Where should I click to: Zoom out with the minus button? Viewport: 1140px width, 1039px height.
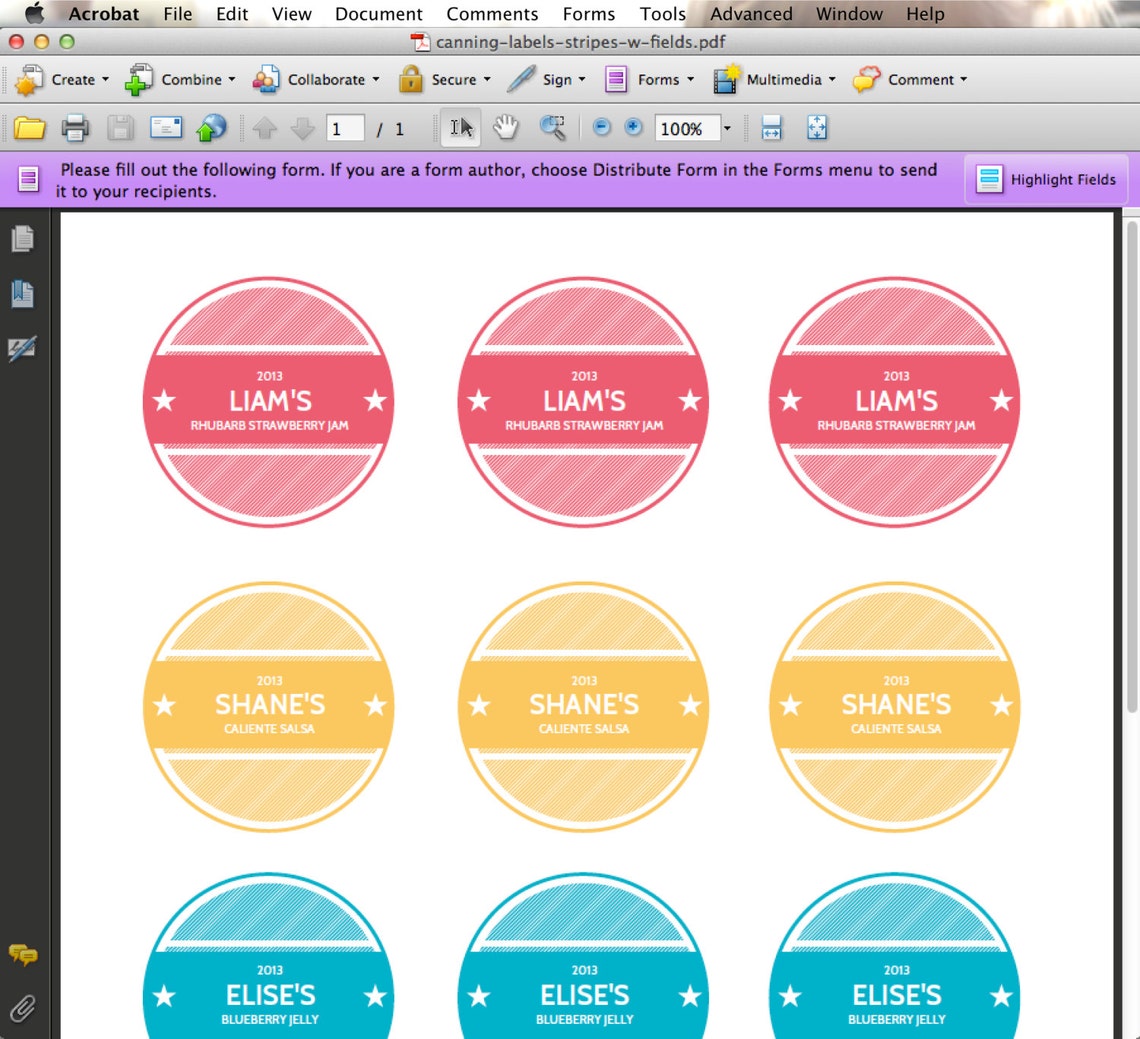(x=601, y=128)
